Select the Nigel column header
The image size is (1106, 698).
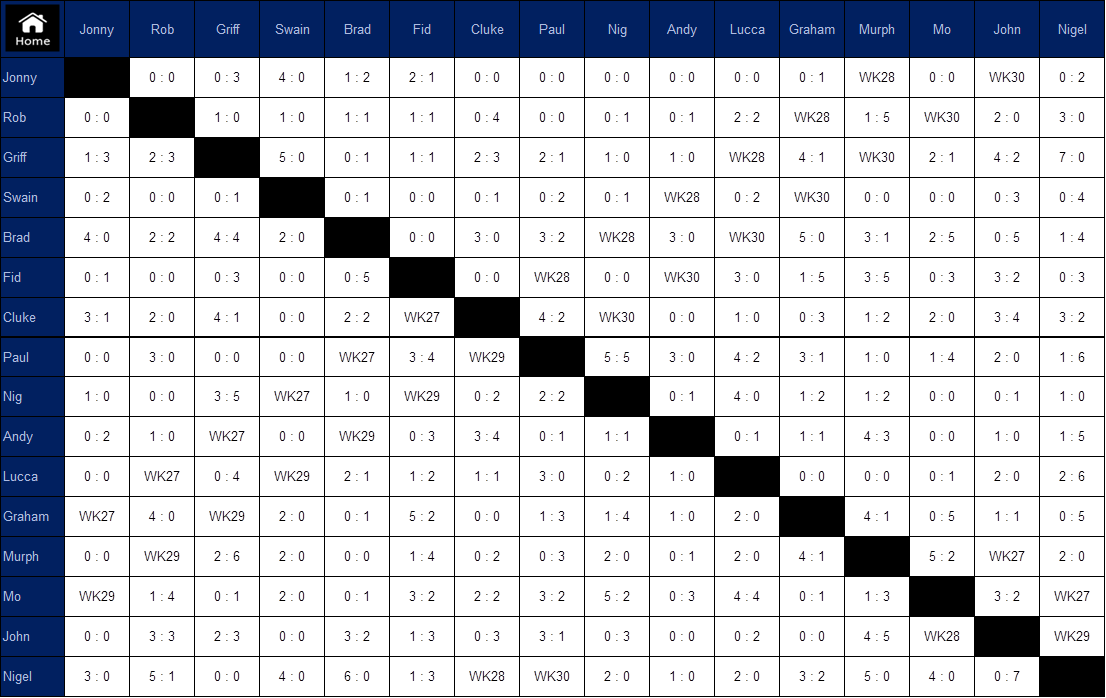(1072, 29)
